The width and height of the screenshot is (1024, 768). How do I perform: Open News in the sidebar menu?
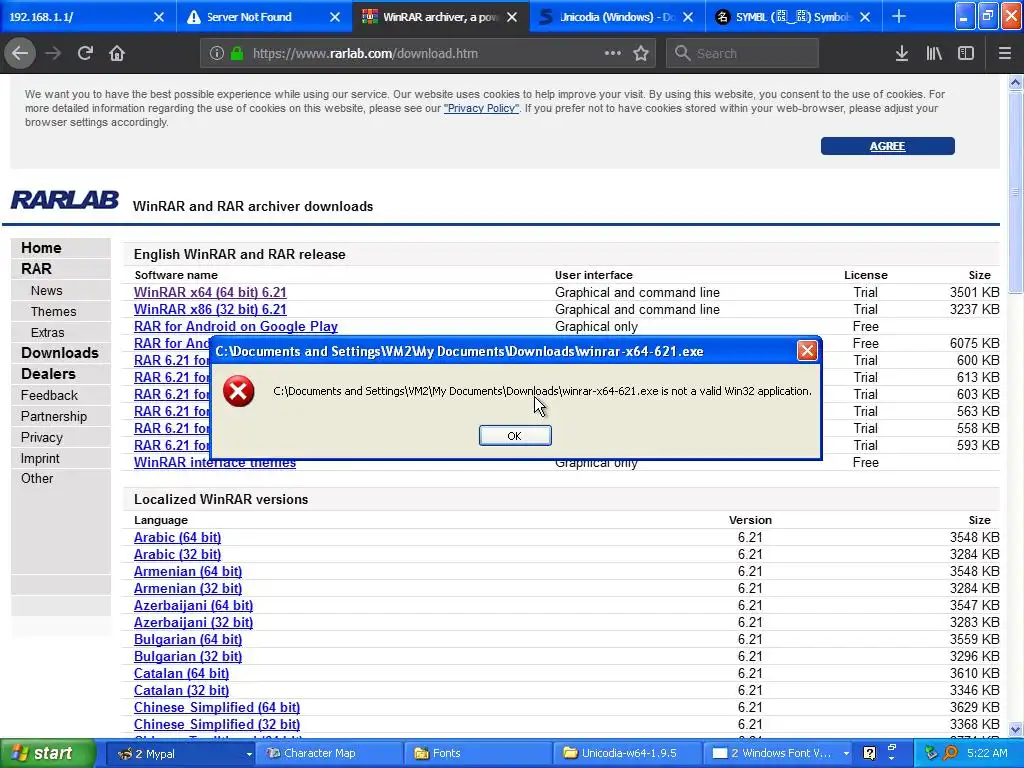pyautogui.click(x=46, y=291)
